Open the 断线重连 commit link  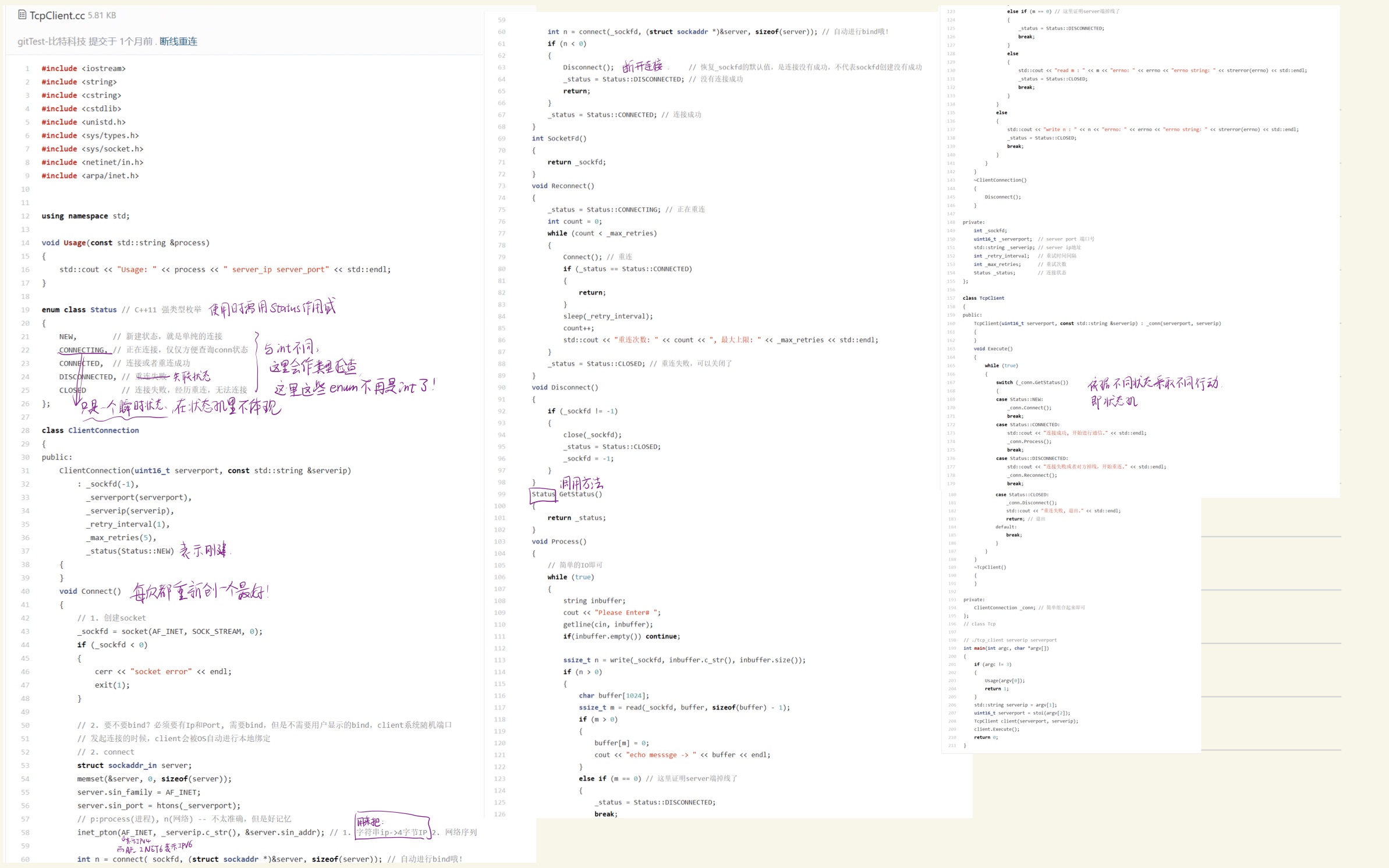click(178, 41)
